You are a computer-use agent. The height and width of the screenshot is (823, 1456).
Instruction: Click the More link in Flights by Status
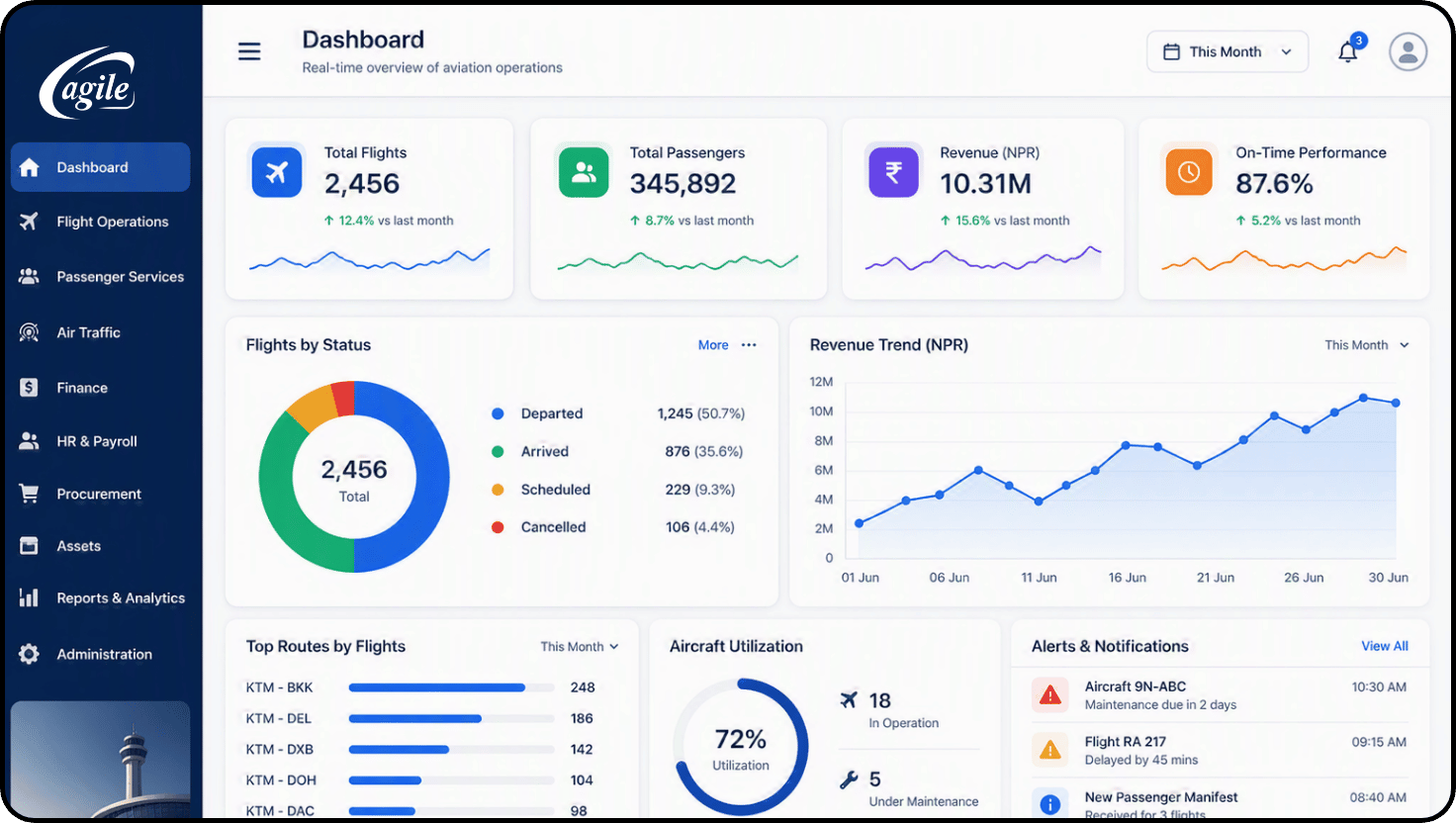pos(713,345)
